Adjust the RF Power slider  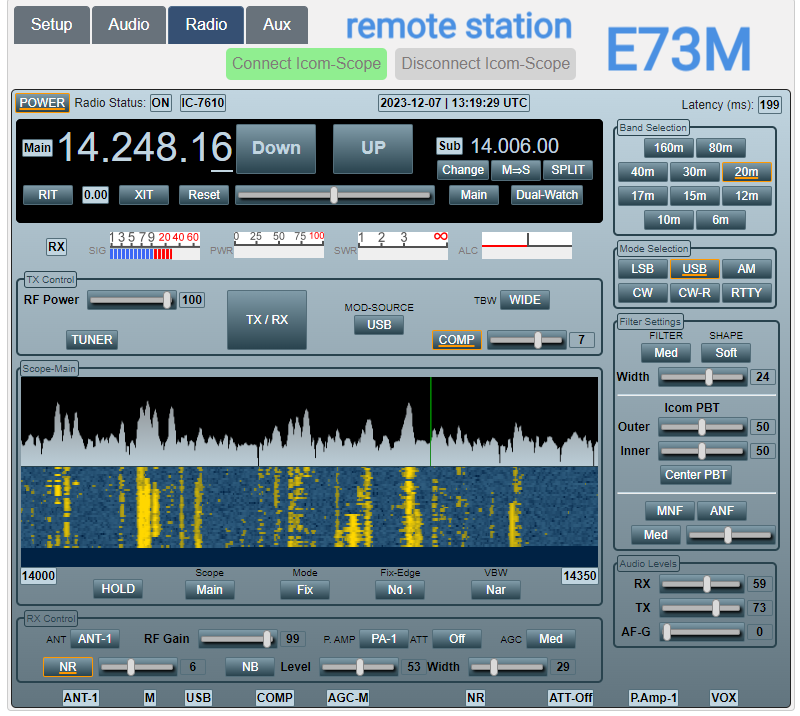click(x=131, y=300)
